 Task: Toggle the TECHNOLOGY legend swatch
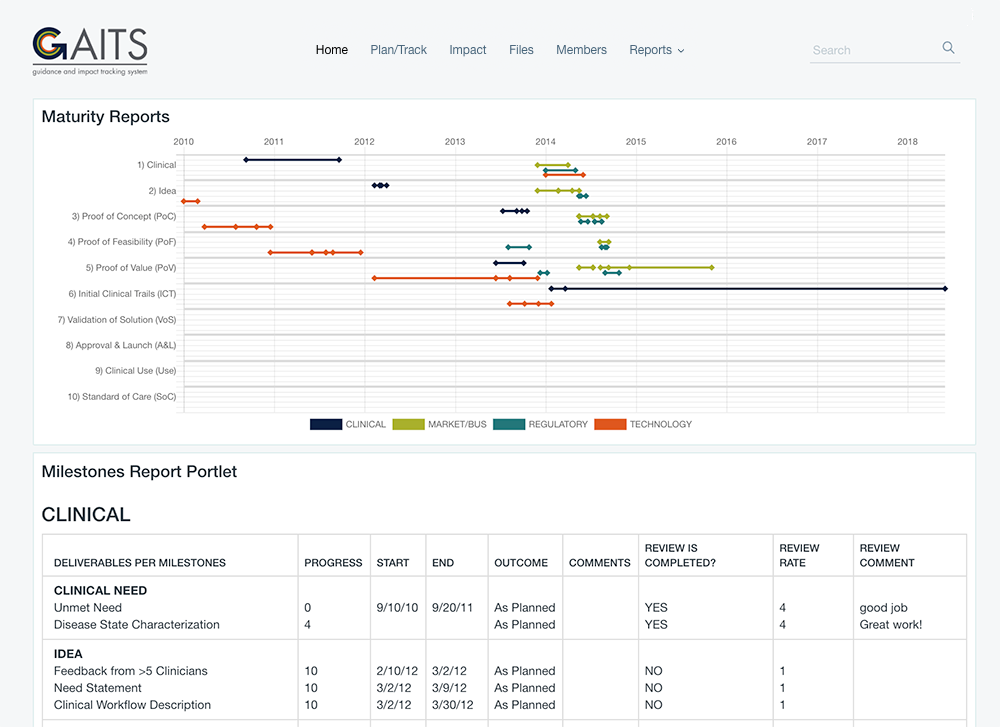(610, 424)
